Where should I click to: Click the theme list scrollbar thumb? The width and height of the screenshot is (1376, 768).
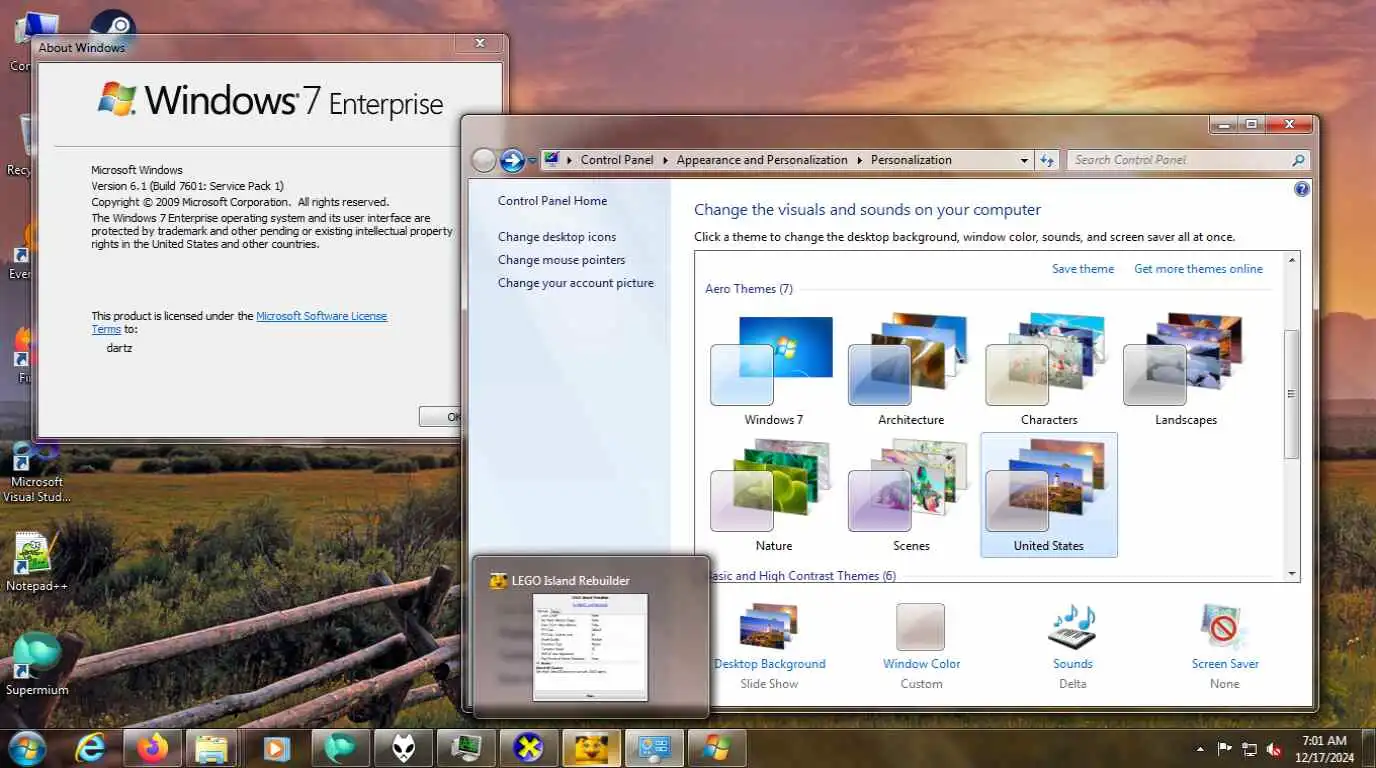[x=1291, y=394]
